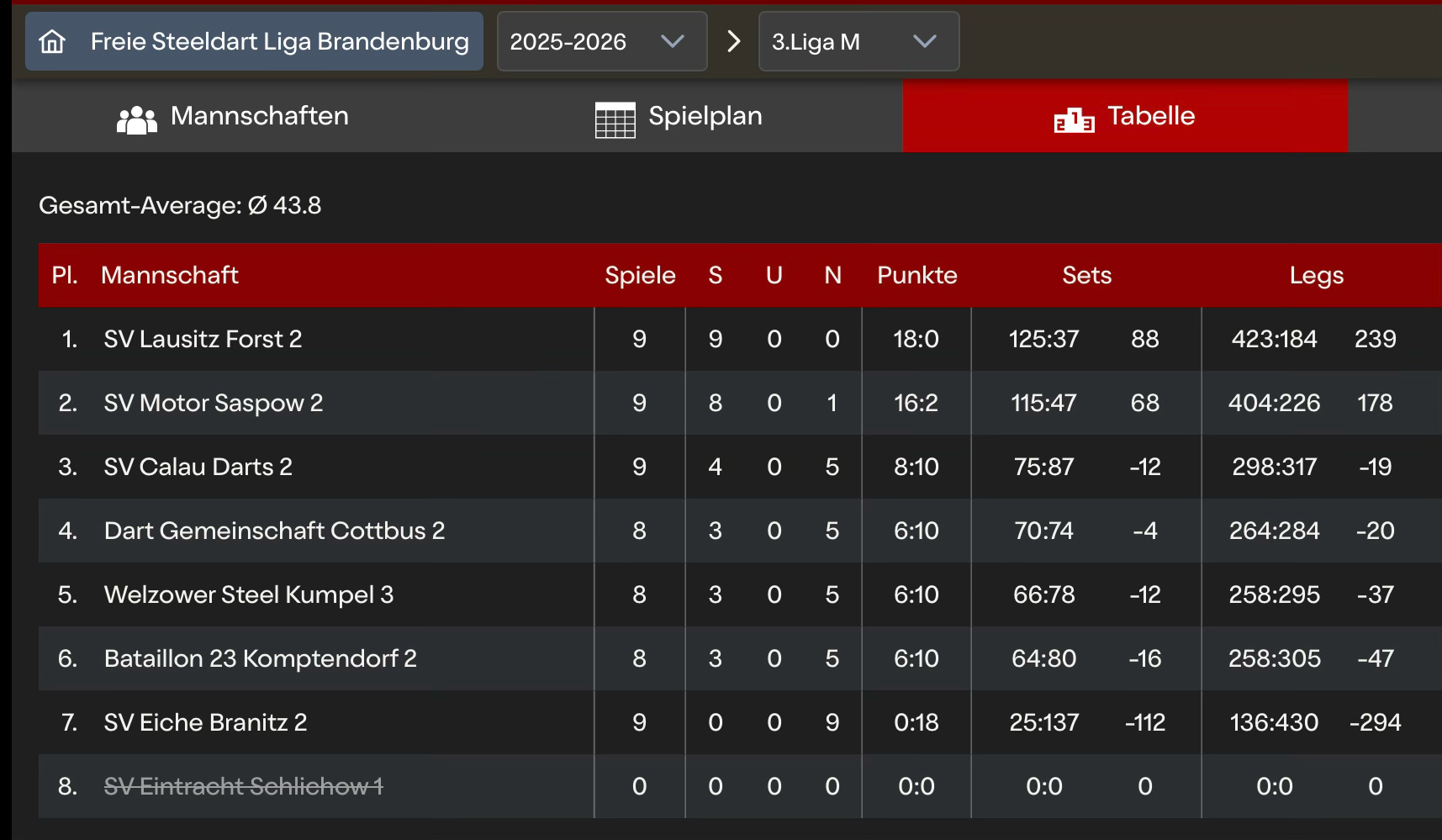1442x840 pixels.
Task: Open team SV Lausitz Forst 2
Action: pos(203,339)
